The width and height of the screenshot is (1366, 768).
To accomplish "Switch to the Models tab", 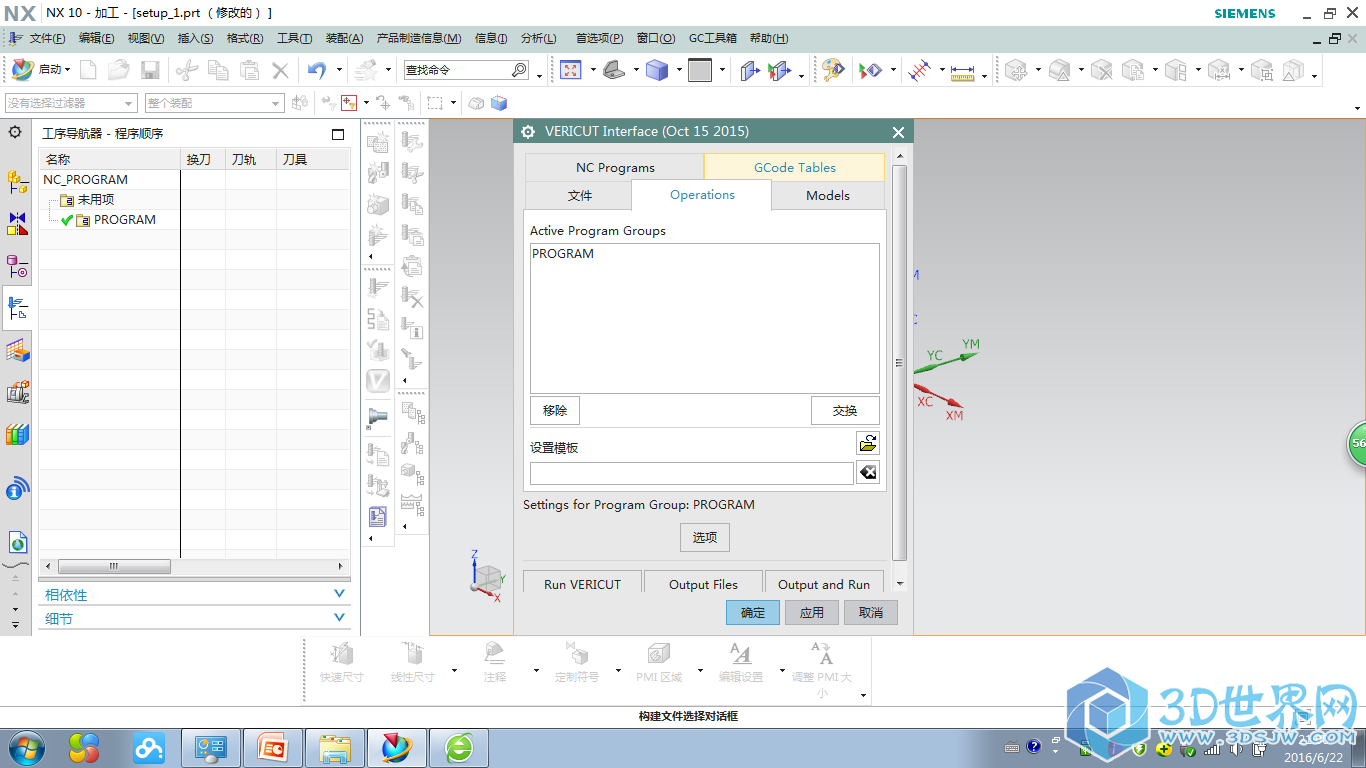I will point(828,196).
